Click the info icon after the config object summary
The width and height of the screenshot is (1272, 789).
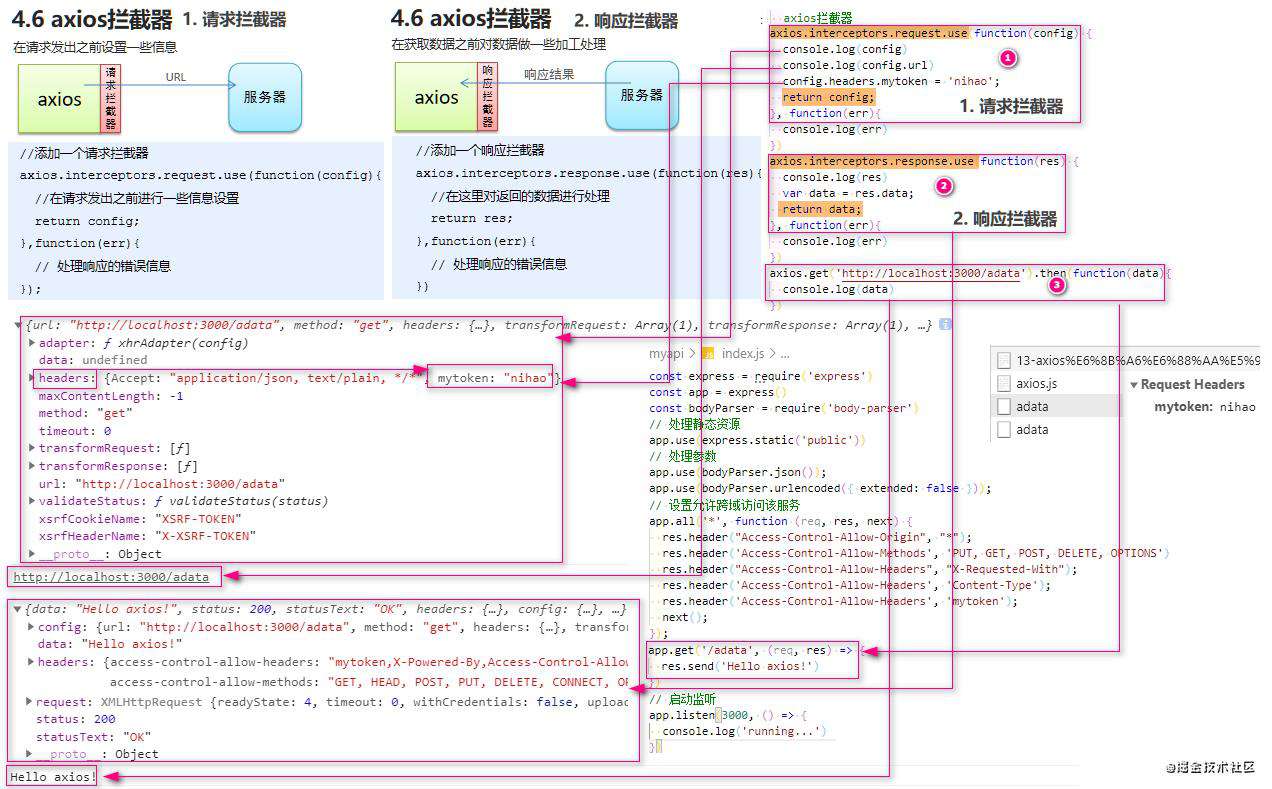(x=945, y=325)
